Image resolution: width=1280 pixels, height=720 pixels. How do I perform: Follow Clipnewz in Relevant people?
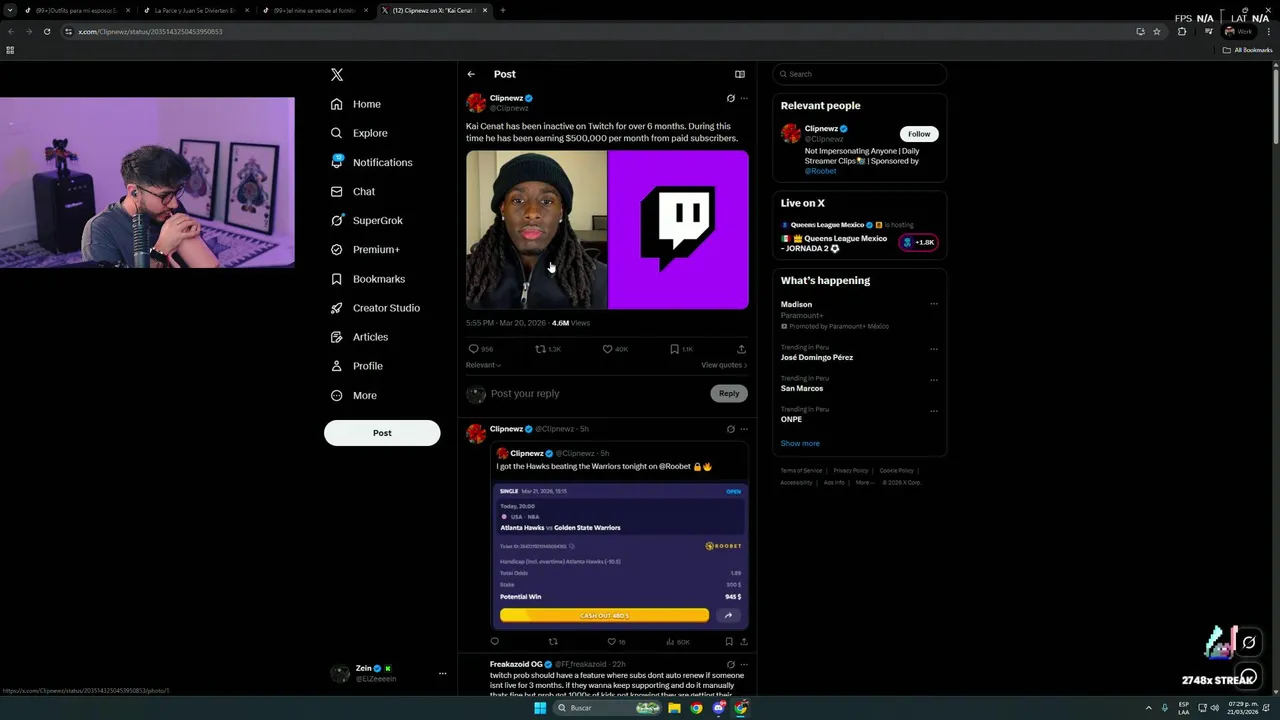click(x=919, y=134)
